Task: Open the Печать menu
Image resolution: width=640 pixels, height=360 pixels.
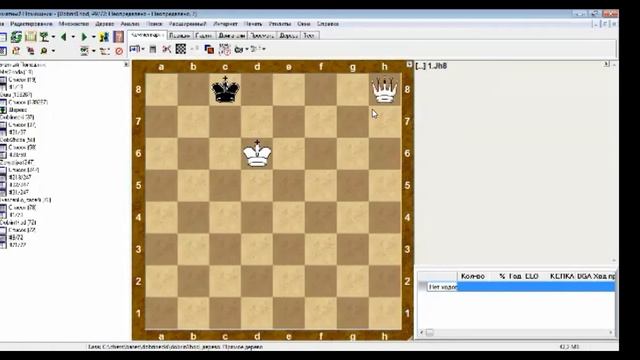Action: click(253, 24)
